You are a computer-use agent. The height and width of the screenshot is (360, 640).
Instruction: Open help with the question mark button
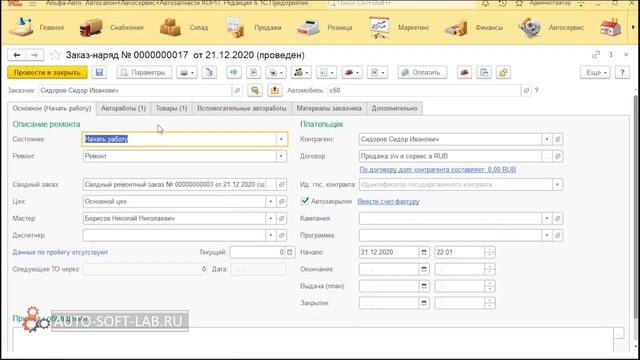coord(622,72)
